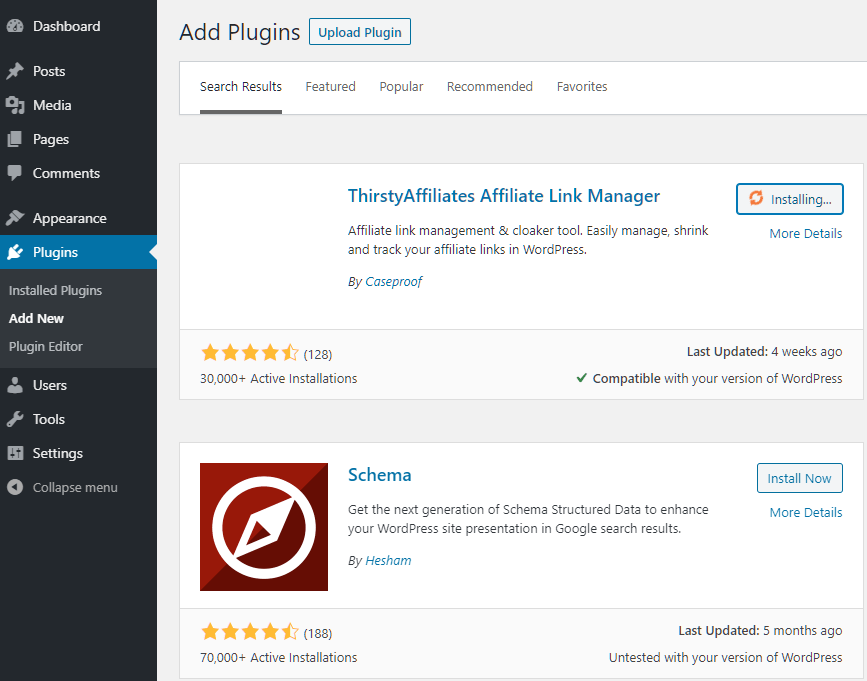Open the Schema plugin title link
Image resolution: width=867 pixels, height=681 pixels.
[x=379, y=475]
